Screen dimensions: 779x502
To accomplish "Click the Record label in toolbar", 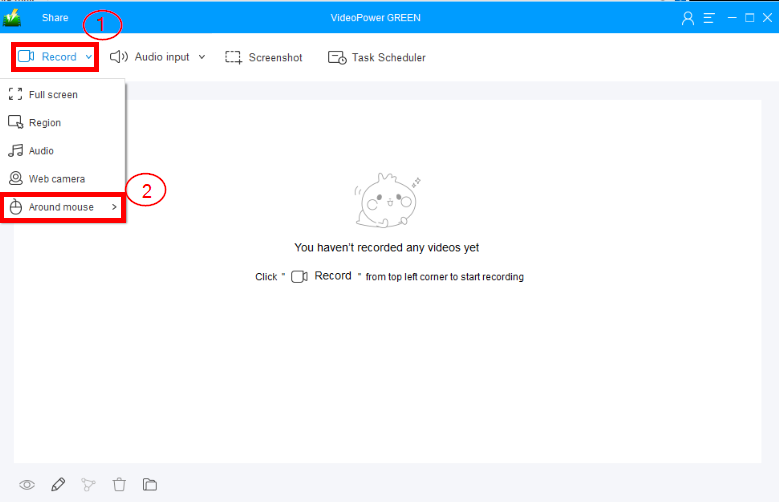I will click(59, 57).
